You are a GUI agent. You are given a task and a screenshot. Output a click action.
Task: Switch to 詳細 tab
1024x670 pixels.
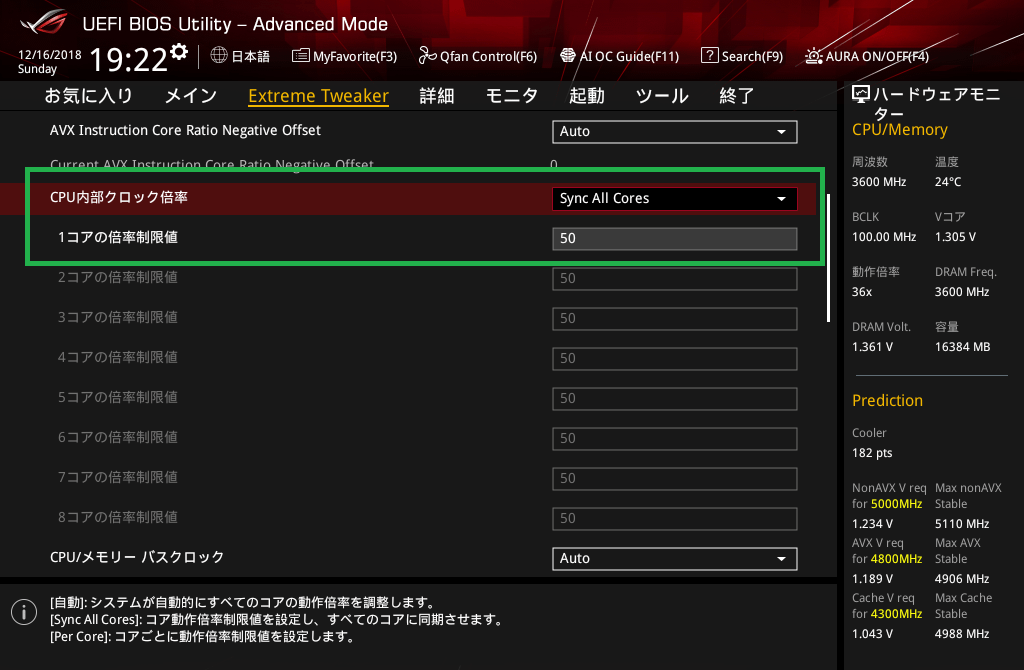pyautogui.click(x=436, y=96)
